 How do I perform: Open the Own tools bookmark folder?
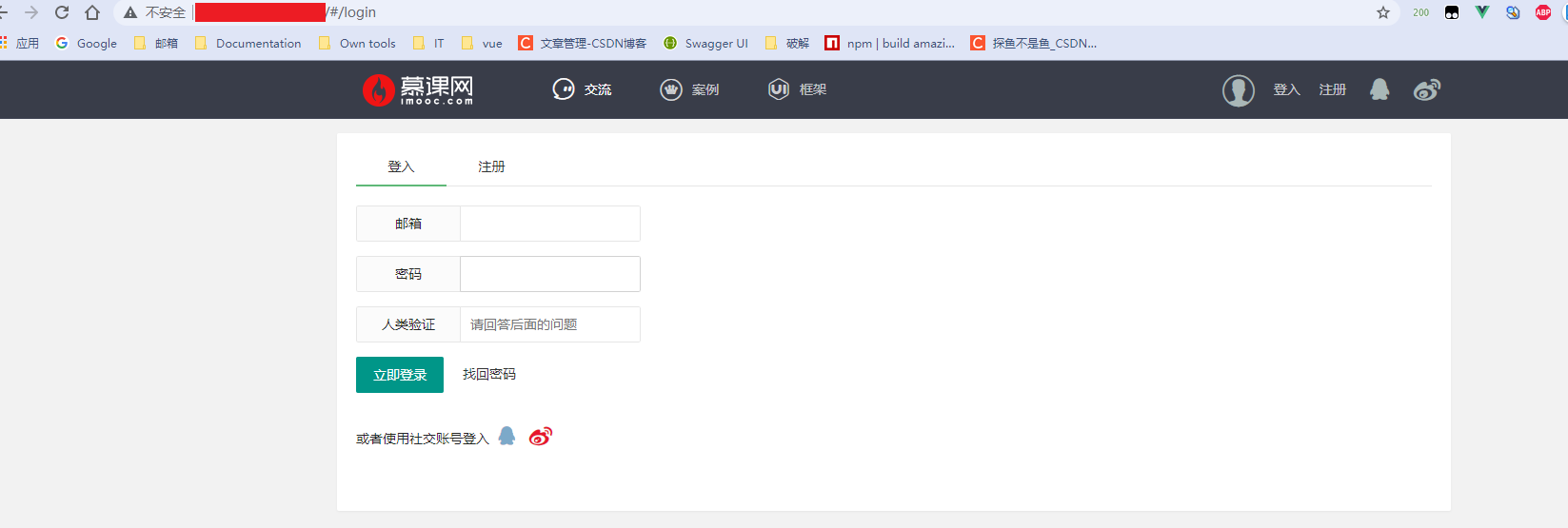pyautogui.click(x=358, y=43)
